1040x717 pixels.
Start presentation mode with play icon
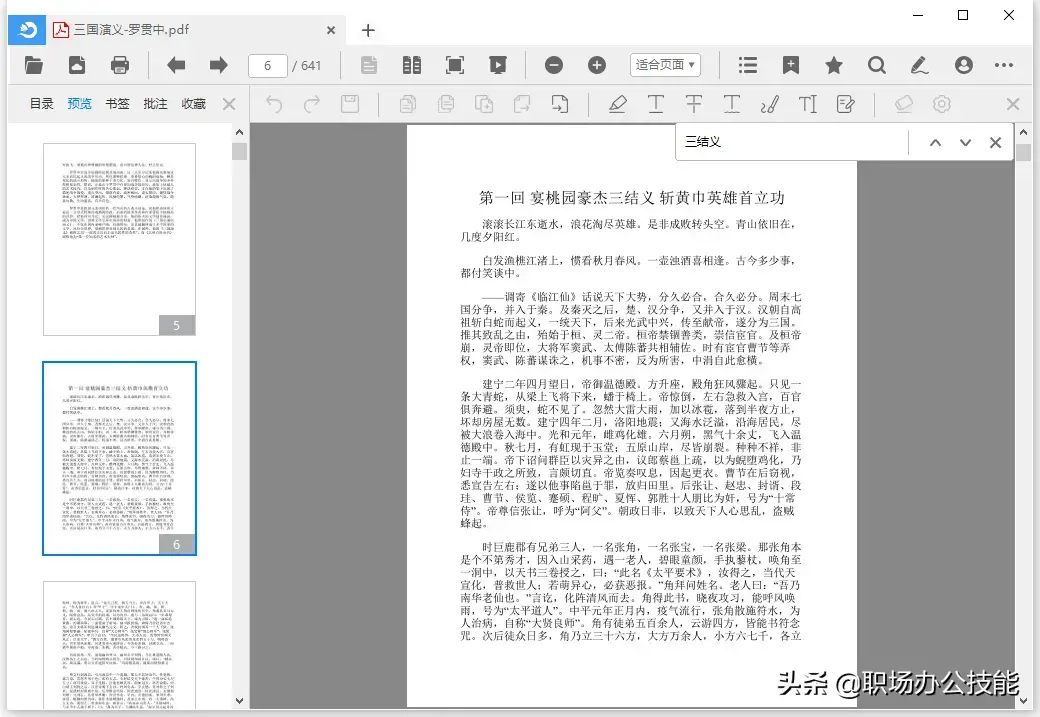tap(497, 64)
